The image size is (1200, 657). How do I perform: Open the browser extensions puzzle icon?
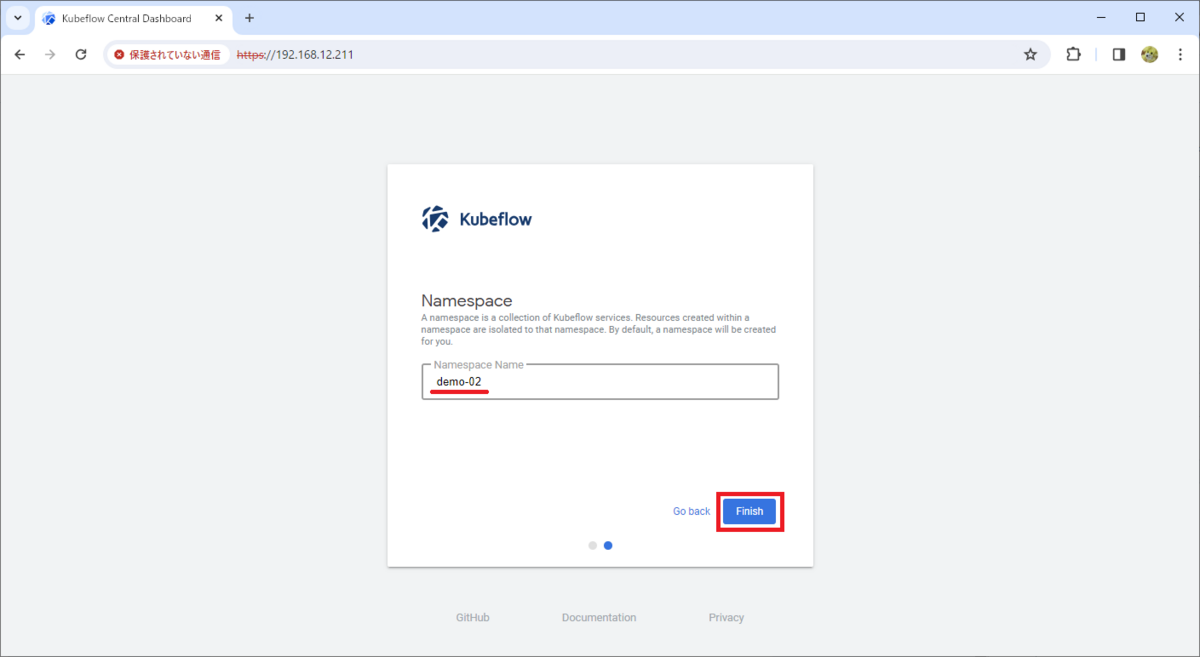pos(1073,55)
